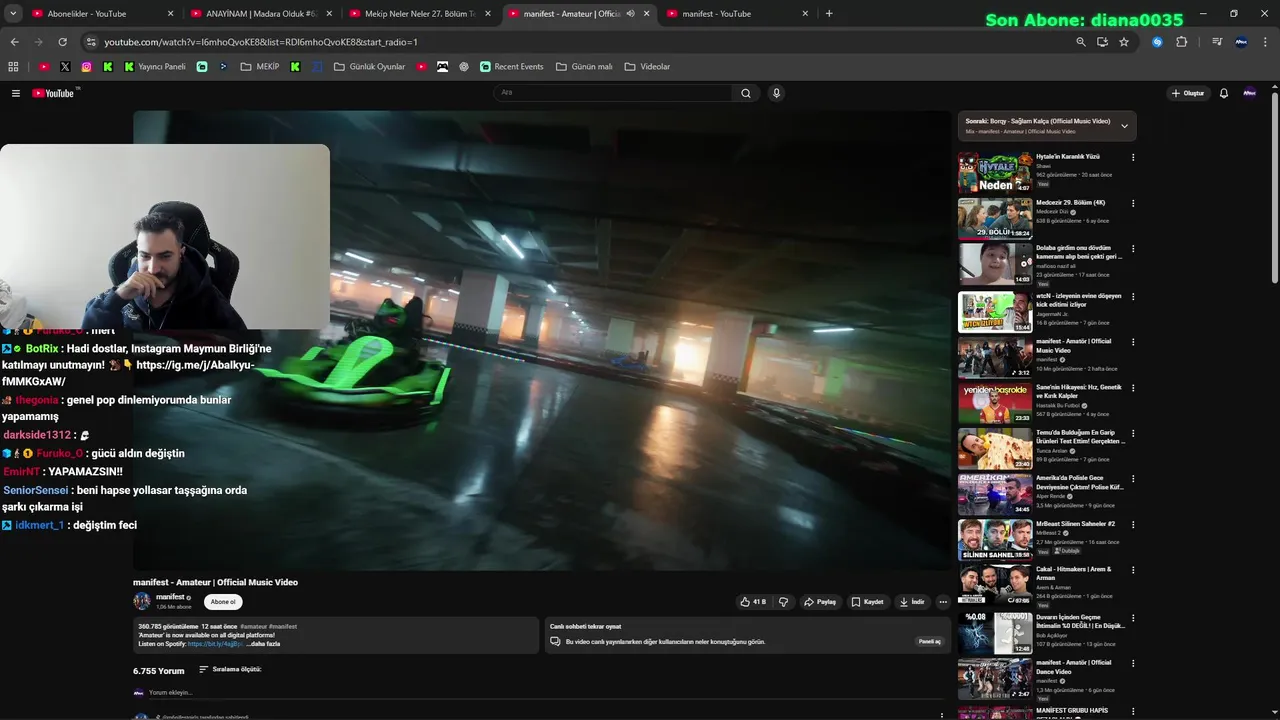Open the bit.ly Spotify link in description
Image resolution: width=1280 pixels, height=720 pixels.
click(x=215, y=644)
